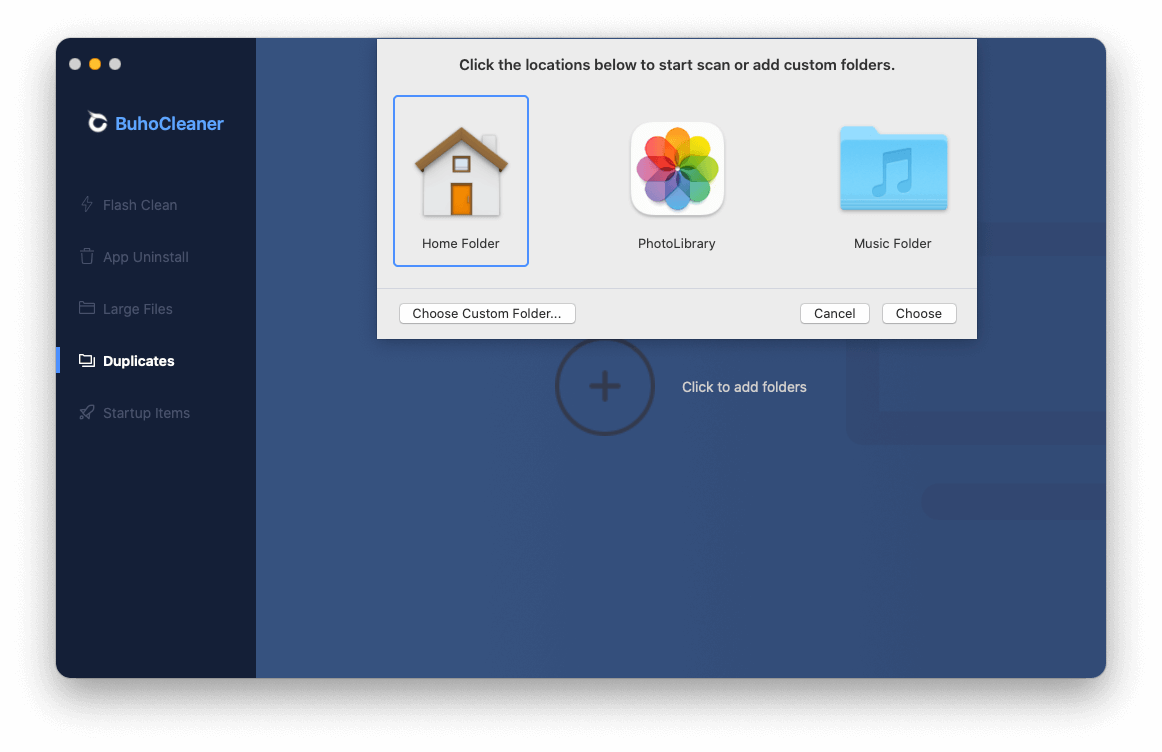The image size is (1162, 752).
Task: Click the Large Files folder icon
Action: point(87,308)
